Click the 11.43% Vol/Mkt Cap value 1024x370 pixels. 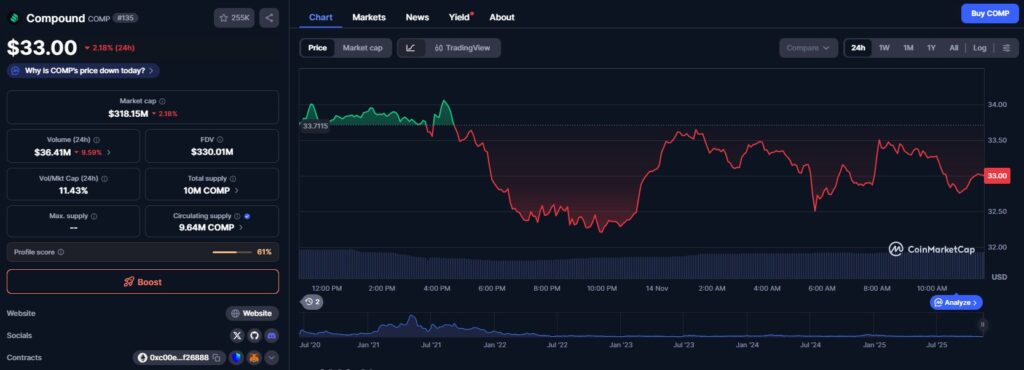coord(73,191)
